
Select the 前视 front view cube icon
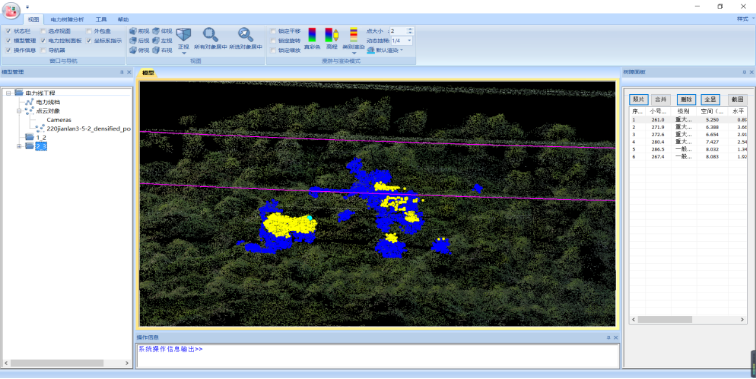[x=133, y=31]
